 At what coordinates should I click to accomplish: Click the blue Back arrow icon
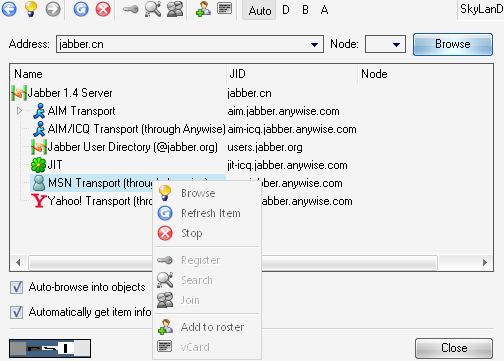tap(9, 9)
